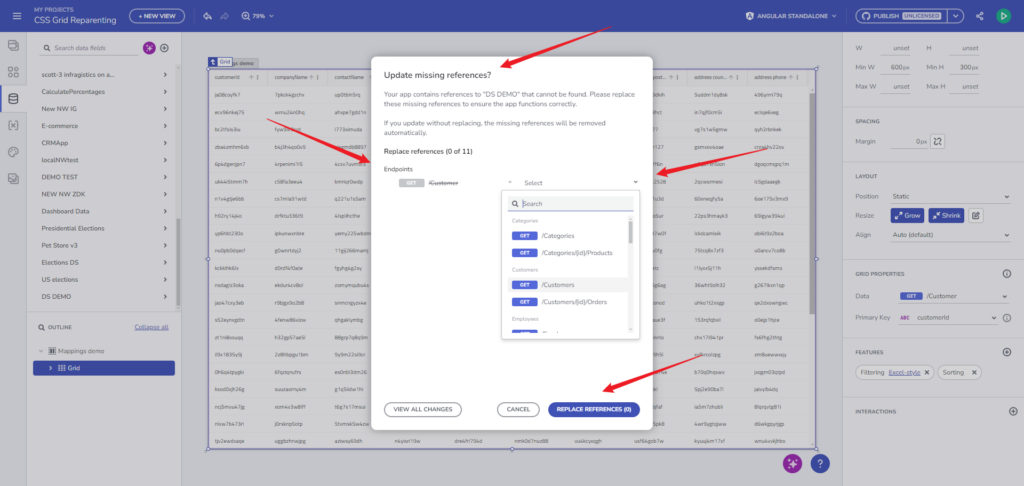Click the green preview play button
The image size is (1024, 486).
click(1003, 16)
